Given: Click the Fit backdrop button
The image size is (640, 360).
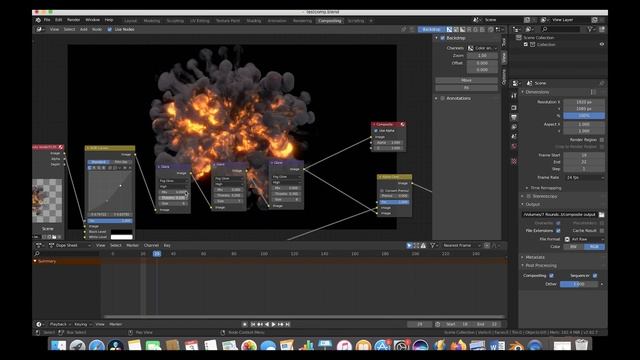Looking at the screenshot, I should (x=466, y=88).
